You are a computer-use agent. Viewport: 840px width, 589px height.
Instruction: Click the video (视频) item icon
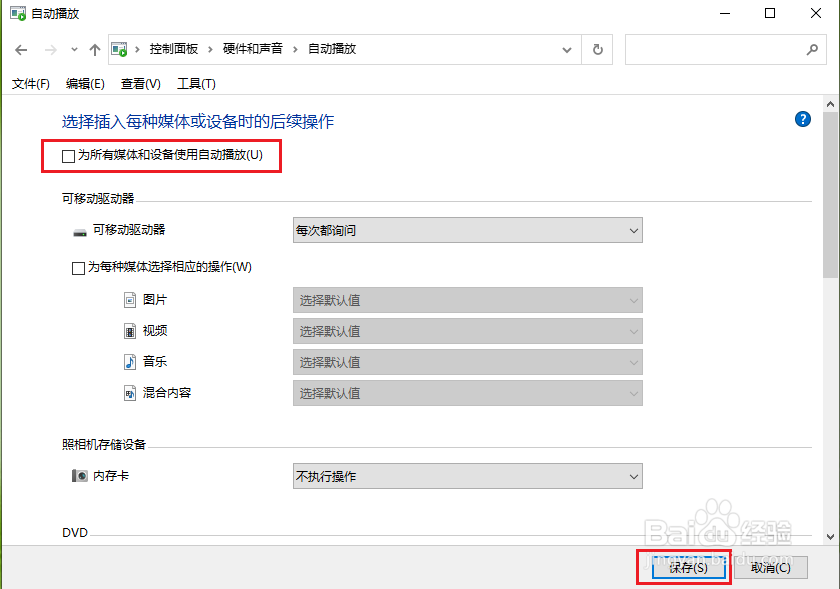pyautogui.click(x=130, y=331)
